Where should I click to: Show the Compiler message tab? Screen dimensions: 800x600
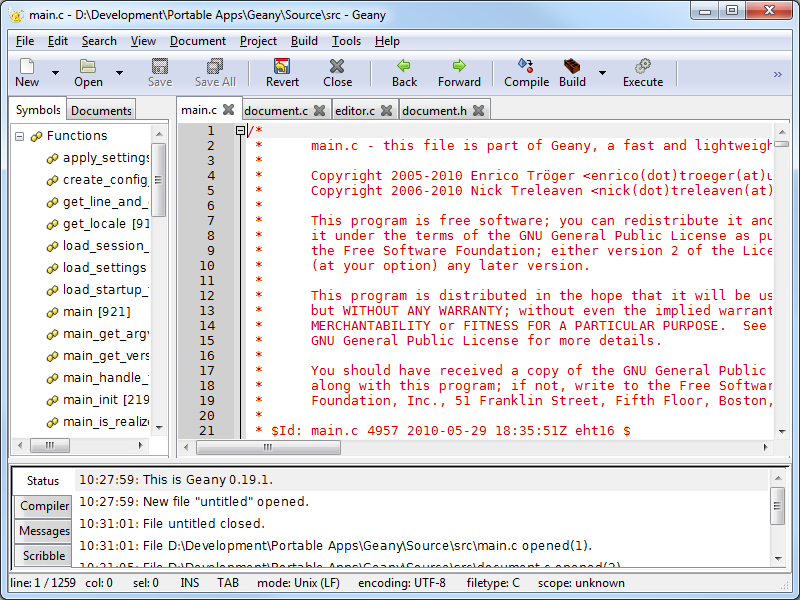43,506
